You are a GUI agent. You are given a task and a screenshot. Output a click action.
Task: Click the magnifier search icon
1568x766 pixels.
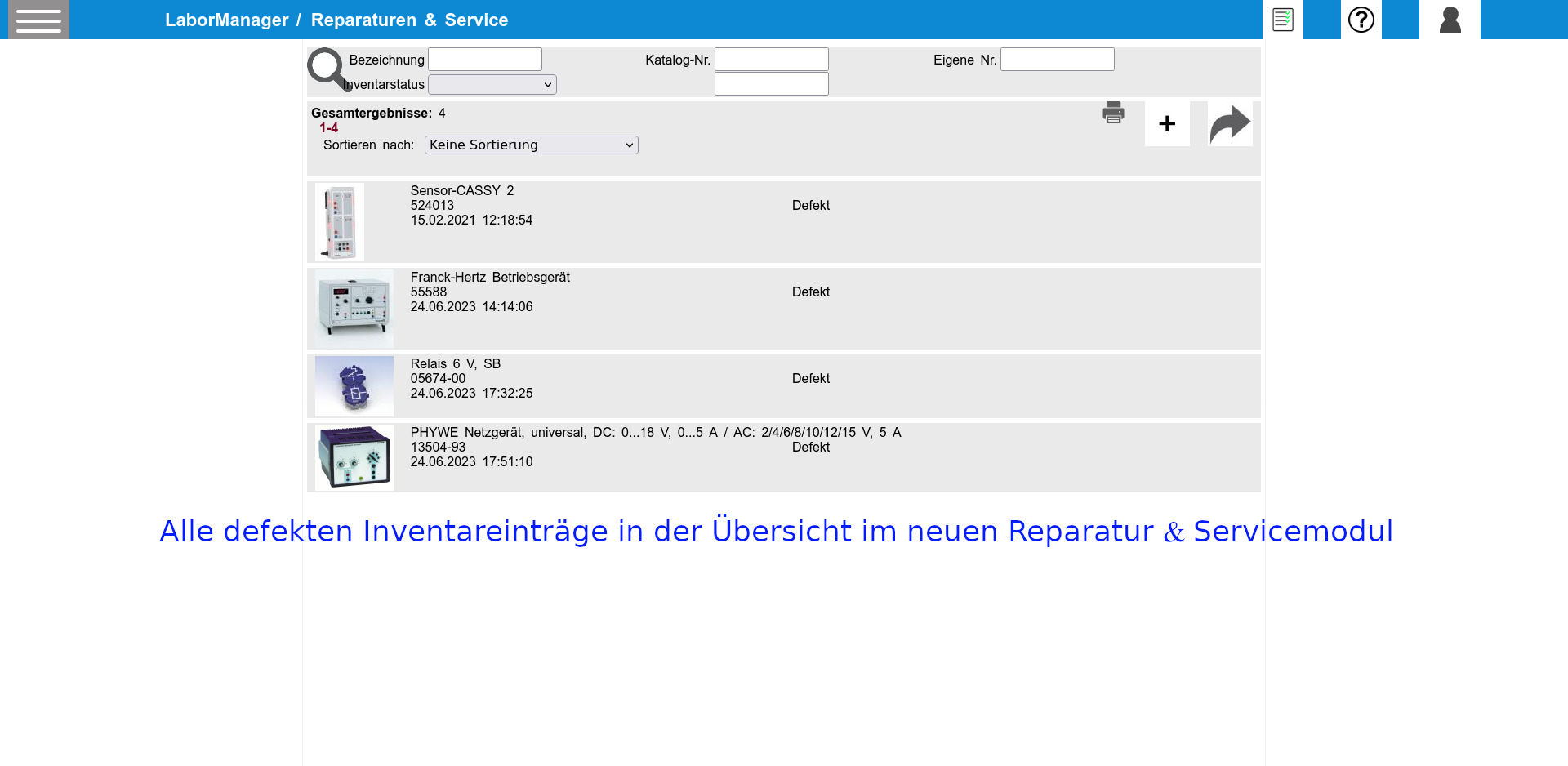point(328,69)
